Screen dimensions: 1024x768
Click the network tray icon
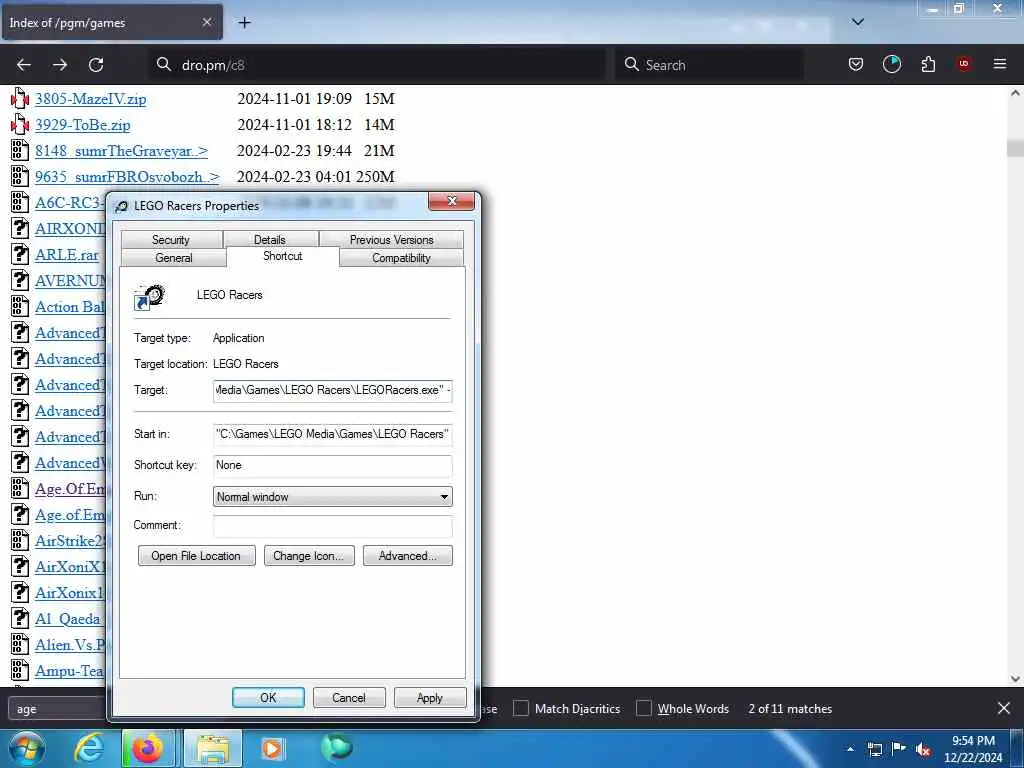click(x=874, y=749)
